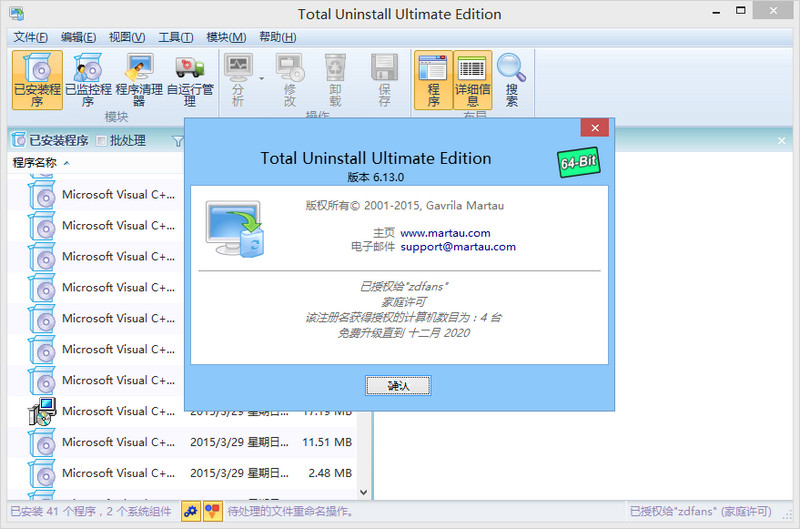Toggle the 程序 layout pane
Viewport: 800px width, 529px height.
(433, 80)
